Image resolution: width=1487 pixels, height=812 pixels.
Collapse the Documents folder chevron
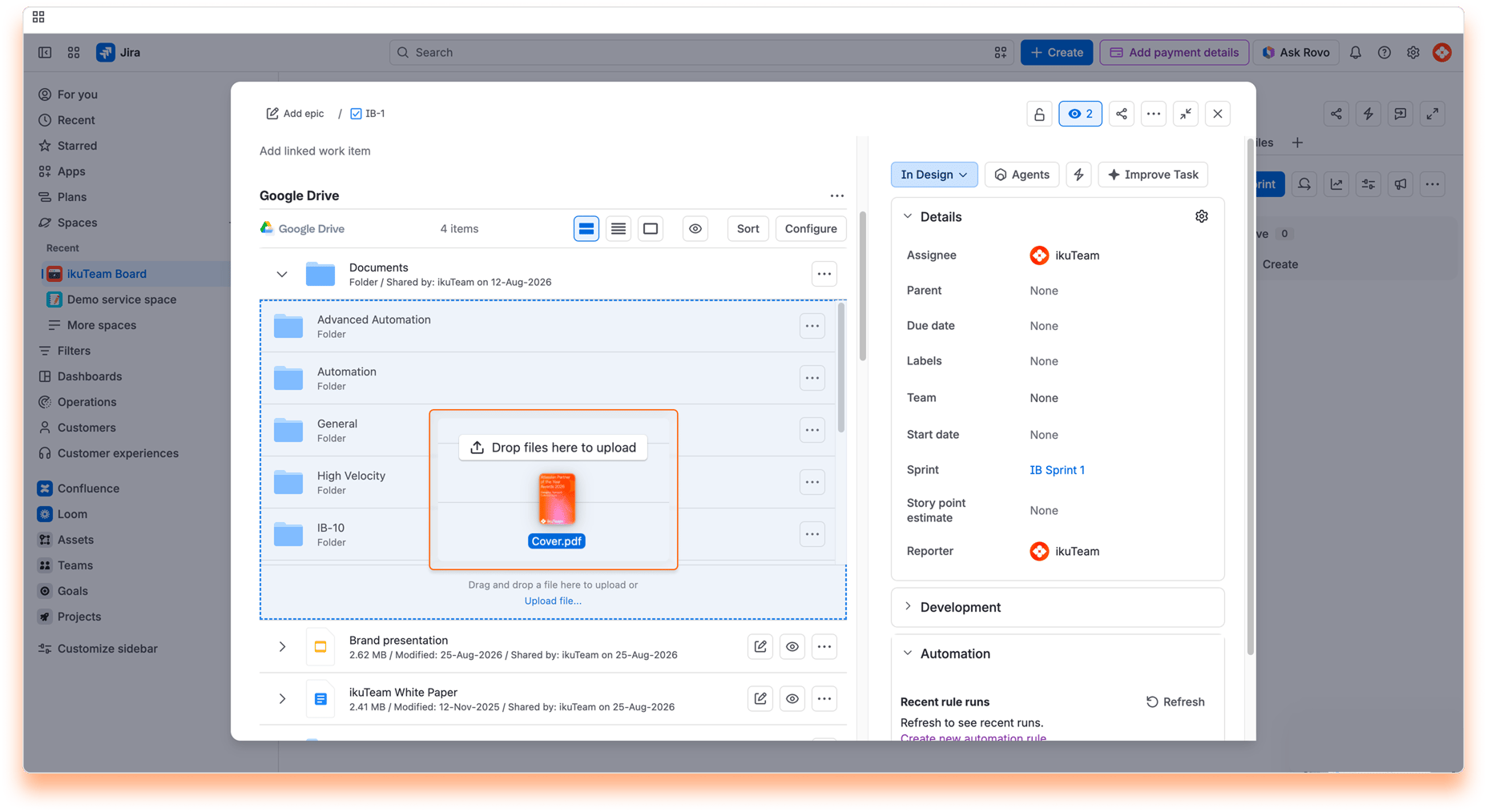[x=282, y=275]
